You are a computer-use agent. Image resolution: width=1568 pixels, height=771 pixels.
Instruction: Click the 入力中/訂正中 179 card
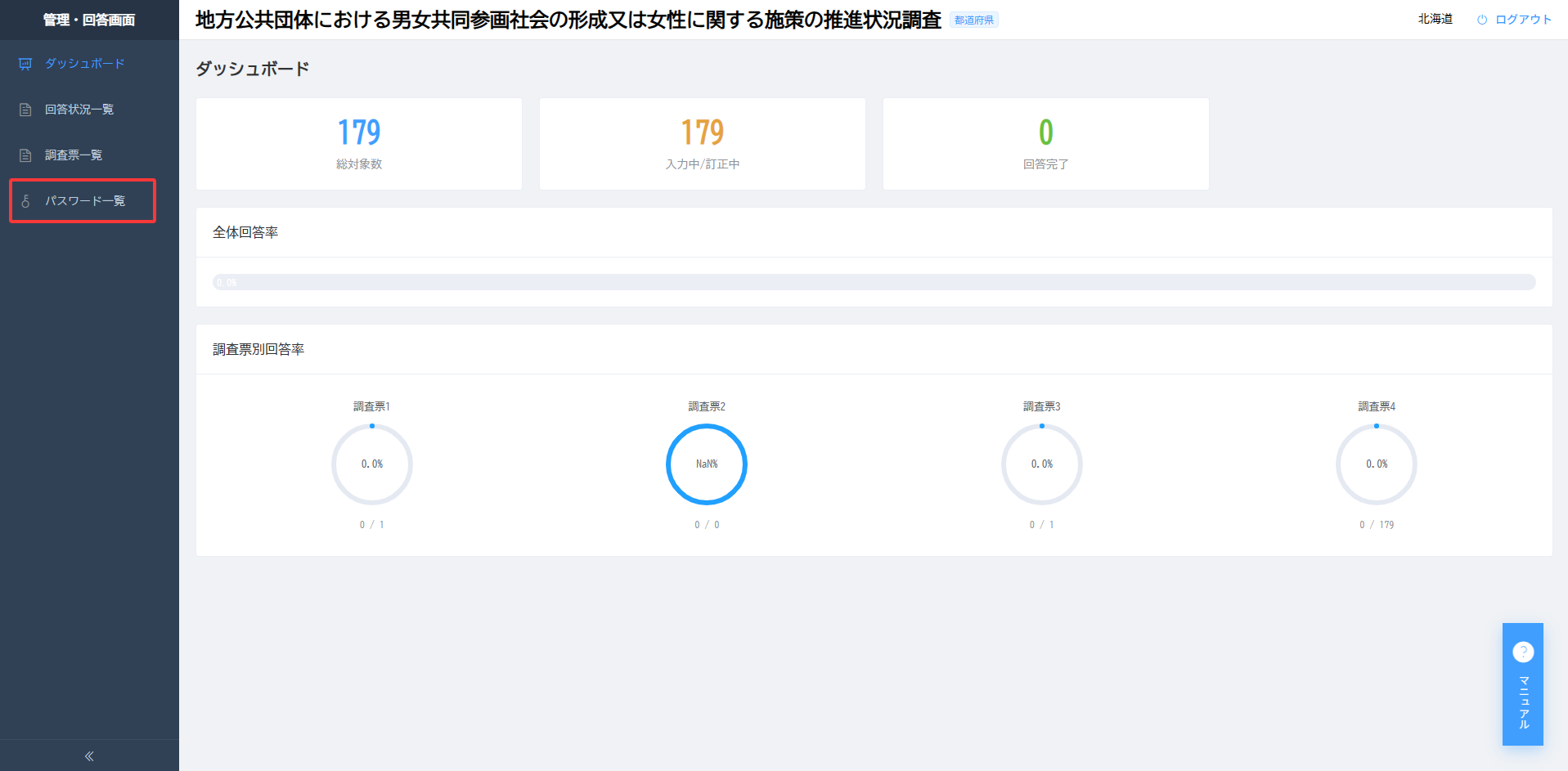pos(703,144)
